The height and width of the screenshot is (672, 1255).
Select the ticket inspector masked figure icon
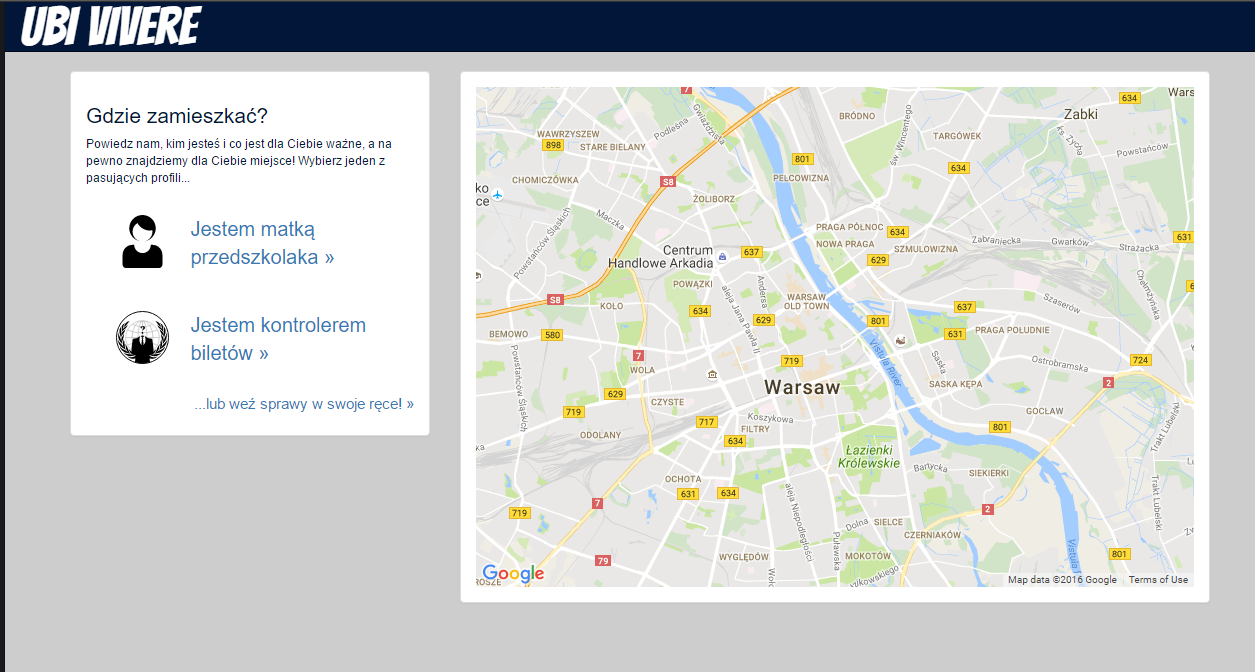click(142, 338)
